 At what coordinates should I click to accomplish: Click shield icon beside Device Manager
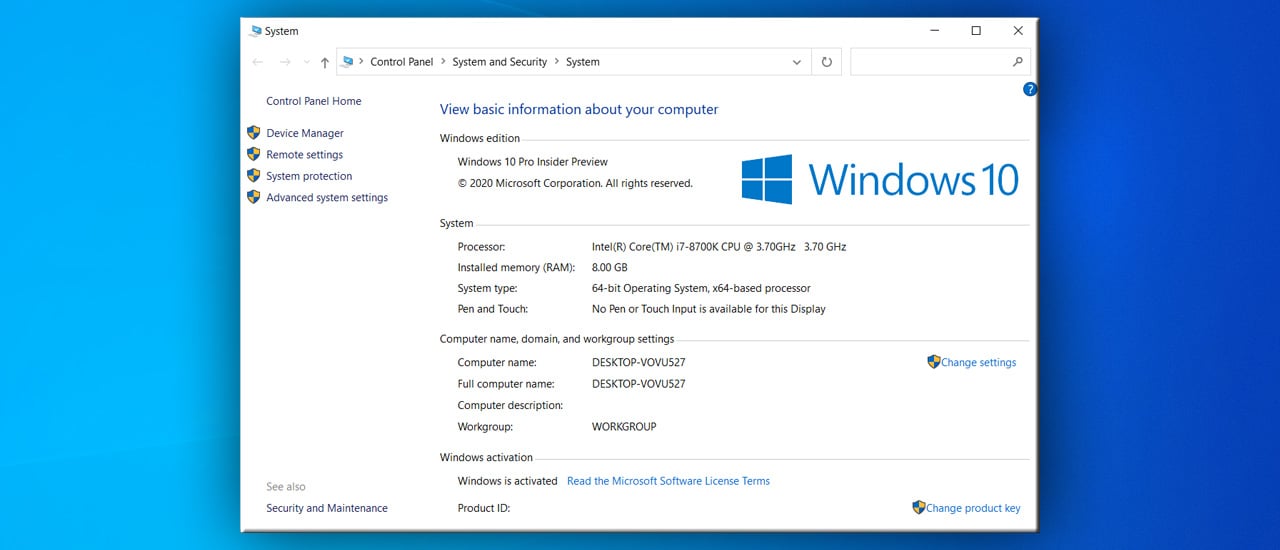pos(254,132)
